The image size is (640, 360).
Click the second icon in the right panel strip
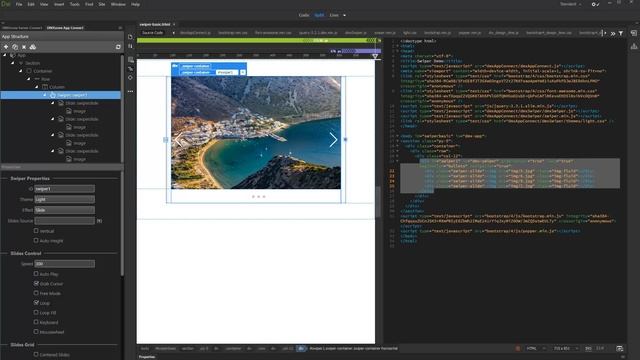tap(633, 46)
